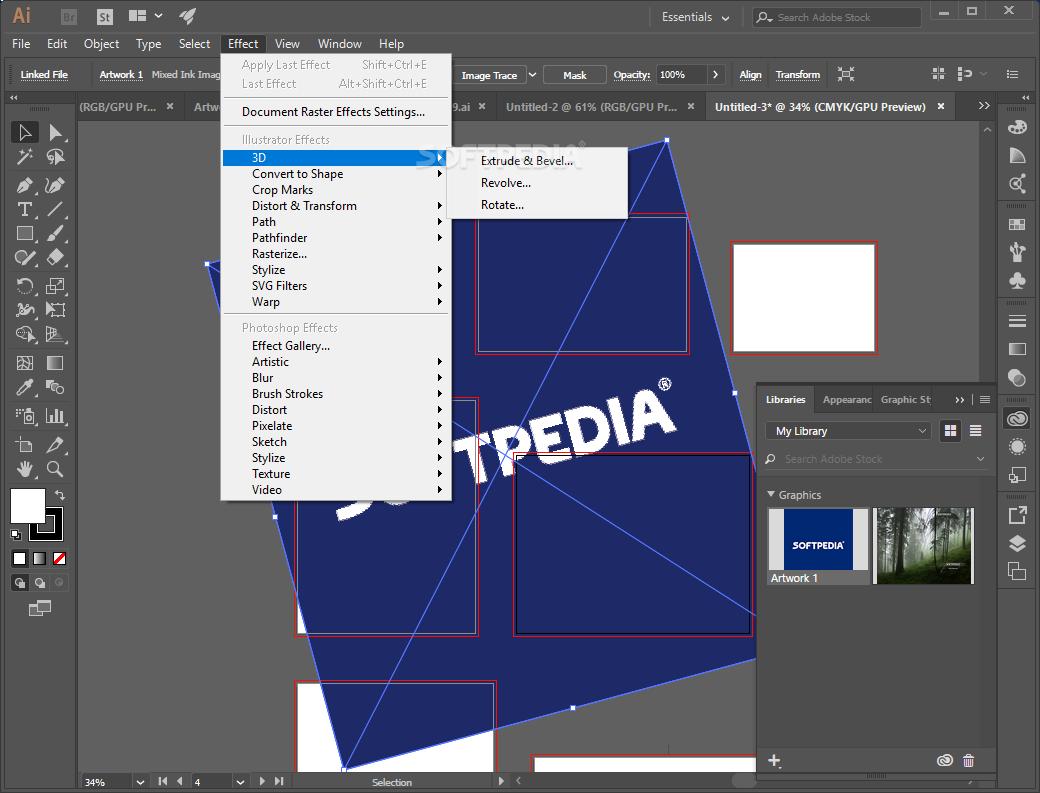
Task: Set paint mode to Gradient
Action: [40, 558]
